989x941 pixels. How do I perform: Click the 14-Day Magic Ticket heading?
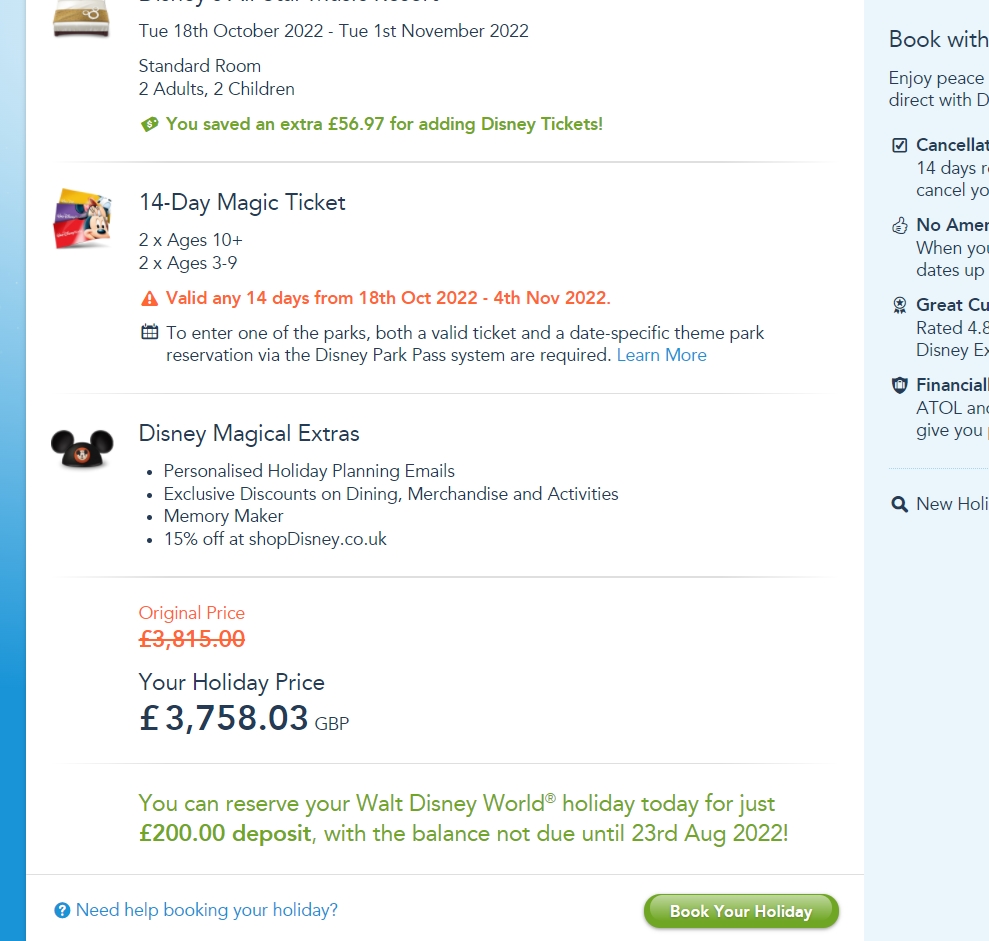tap(242, 202)
